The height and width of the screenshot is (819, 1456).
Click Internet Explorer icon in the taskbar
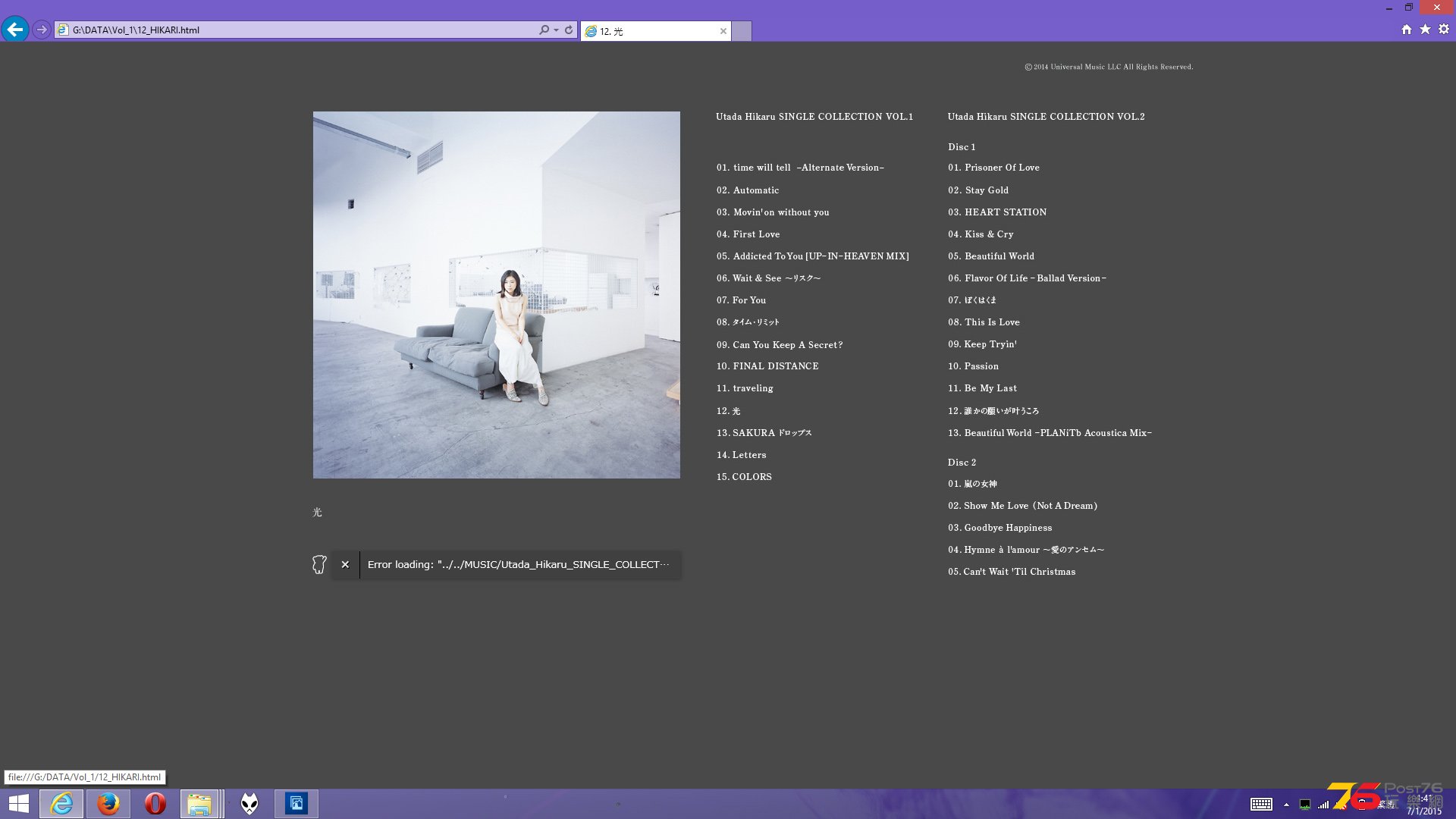[x=61, y=804]
